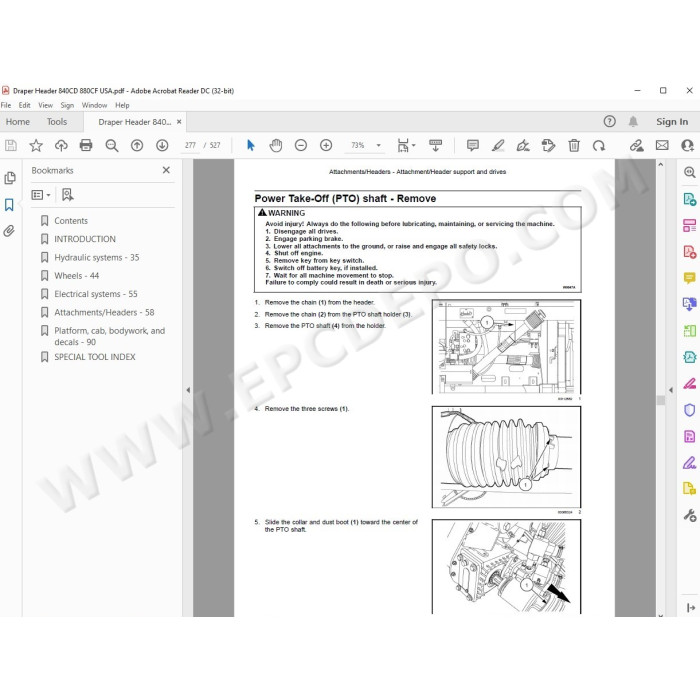The image size is (700, 700).
Task: Click the scrolling mode icon
Action: coord(435,146)
